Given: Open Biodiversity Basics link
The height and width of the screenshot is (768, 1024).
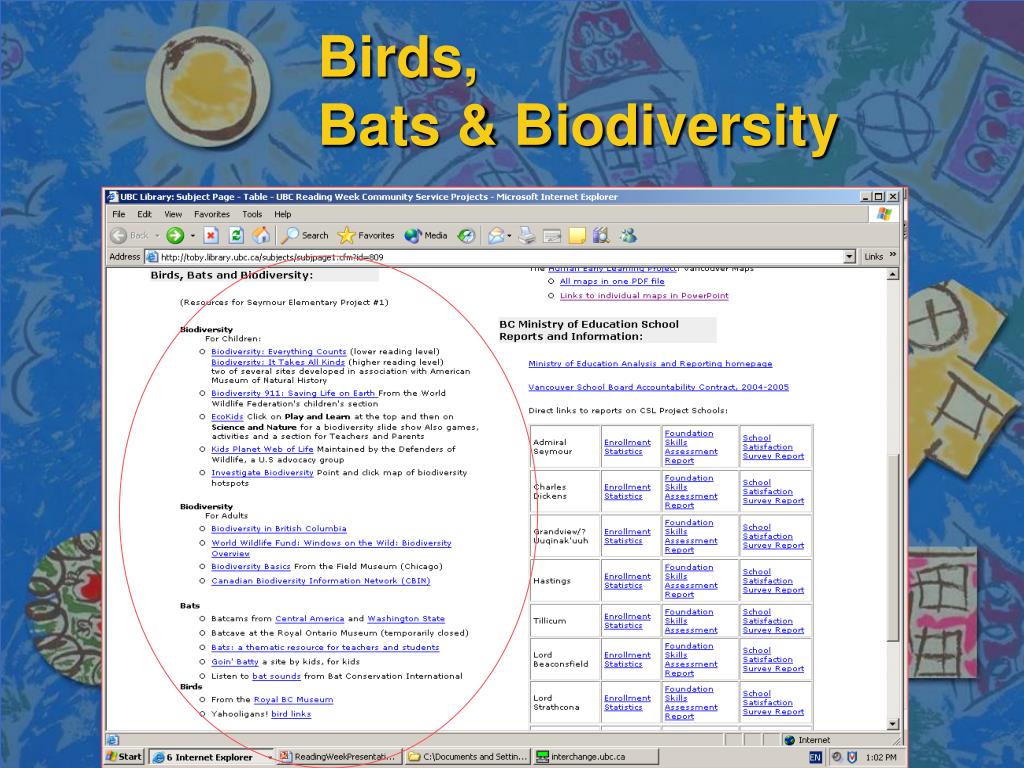Looking at the screenshot, I should [251, 567].
